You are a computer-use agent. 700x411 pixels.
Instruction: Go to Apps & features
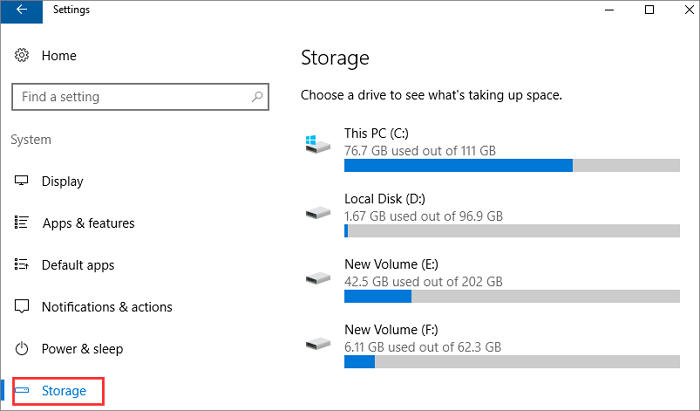88,223
